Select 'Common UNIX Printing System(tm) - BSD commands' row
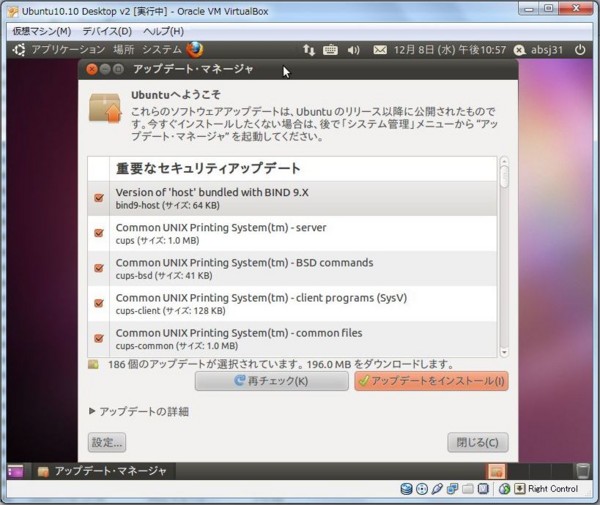 click(x=292, y=269)
